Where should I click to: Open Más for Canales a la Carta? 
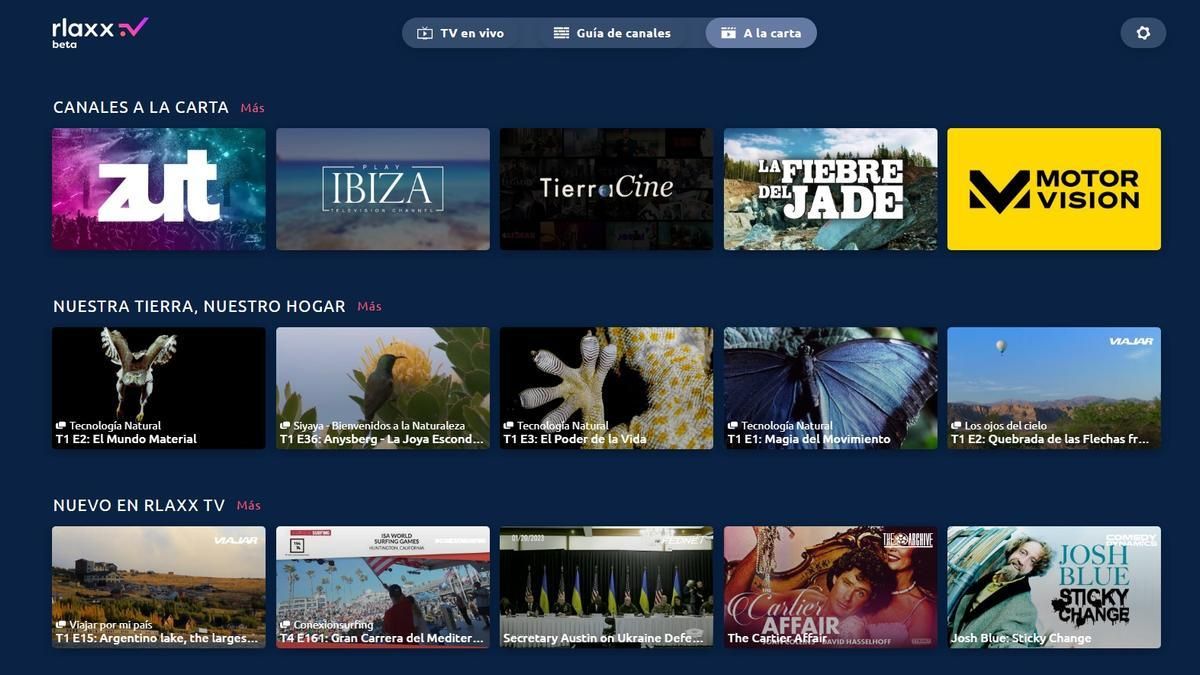coord(252,107)
